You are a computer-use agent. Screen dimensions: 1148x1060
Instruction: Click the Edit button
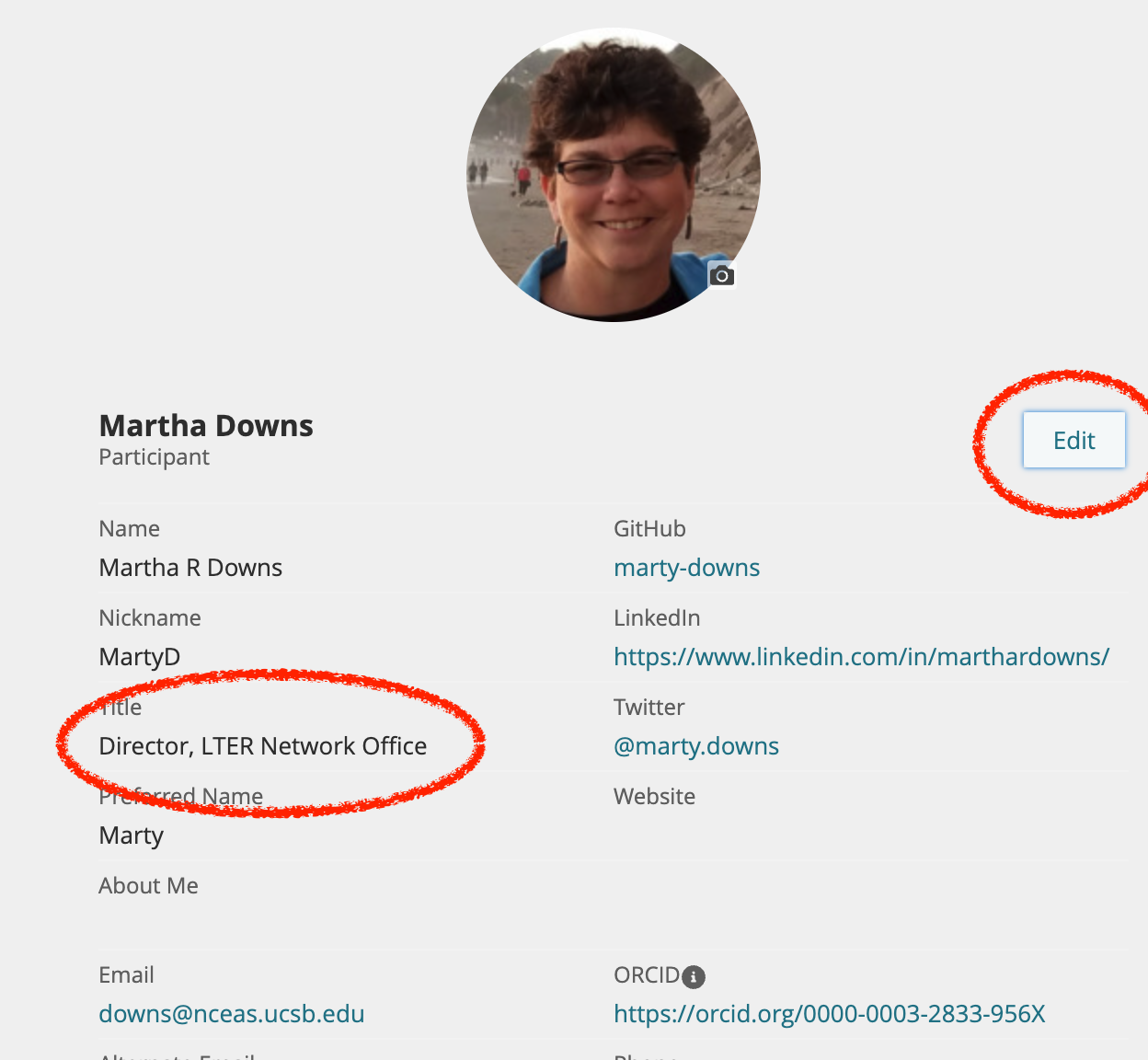(x=1074, y=440)
